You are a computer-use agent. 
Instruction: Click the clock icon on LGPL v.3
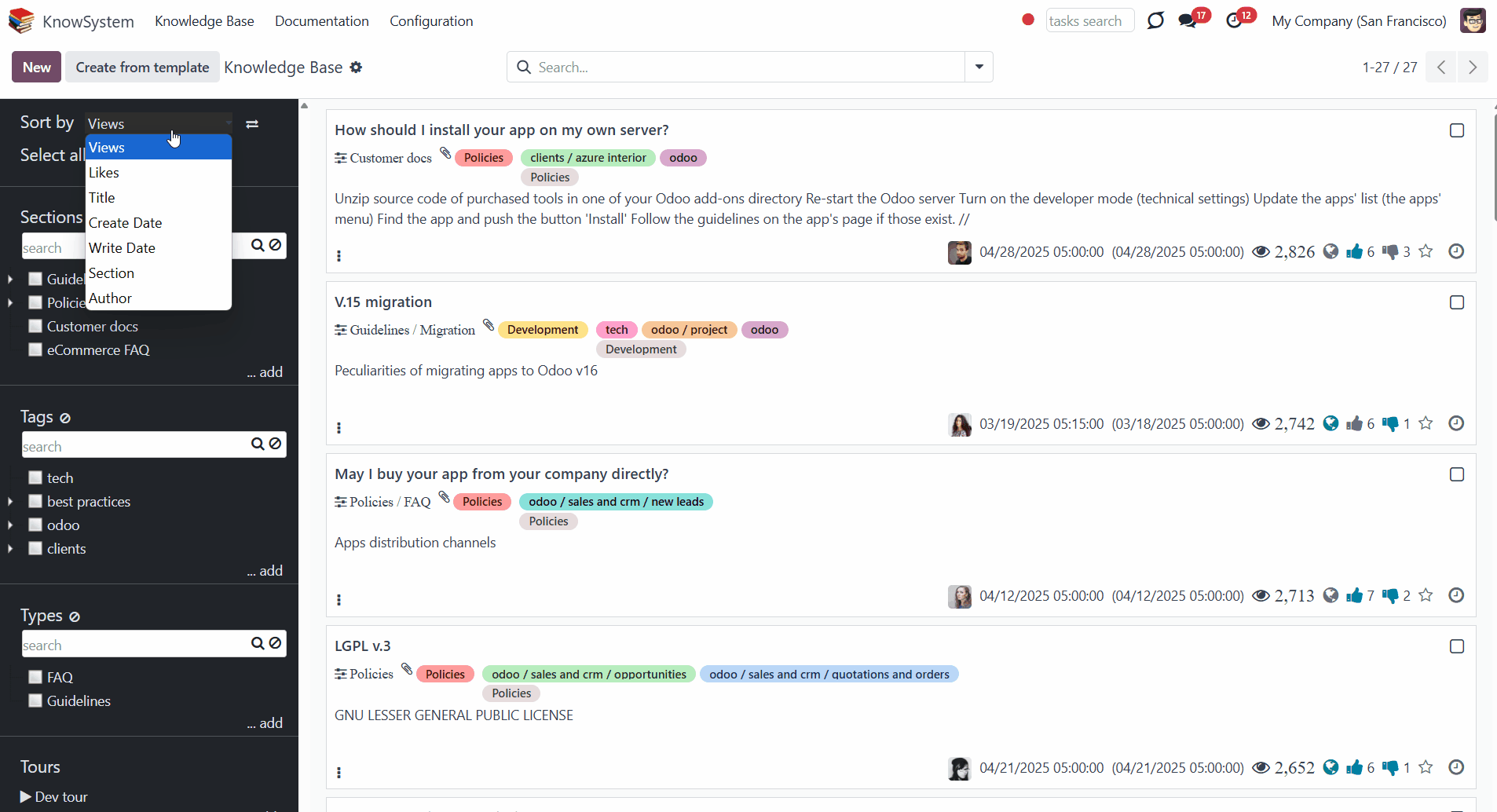(1455, 768)
